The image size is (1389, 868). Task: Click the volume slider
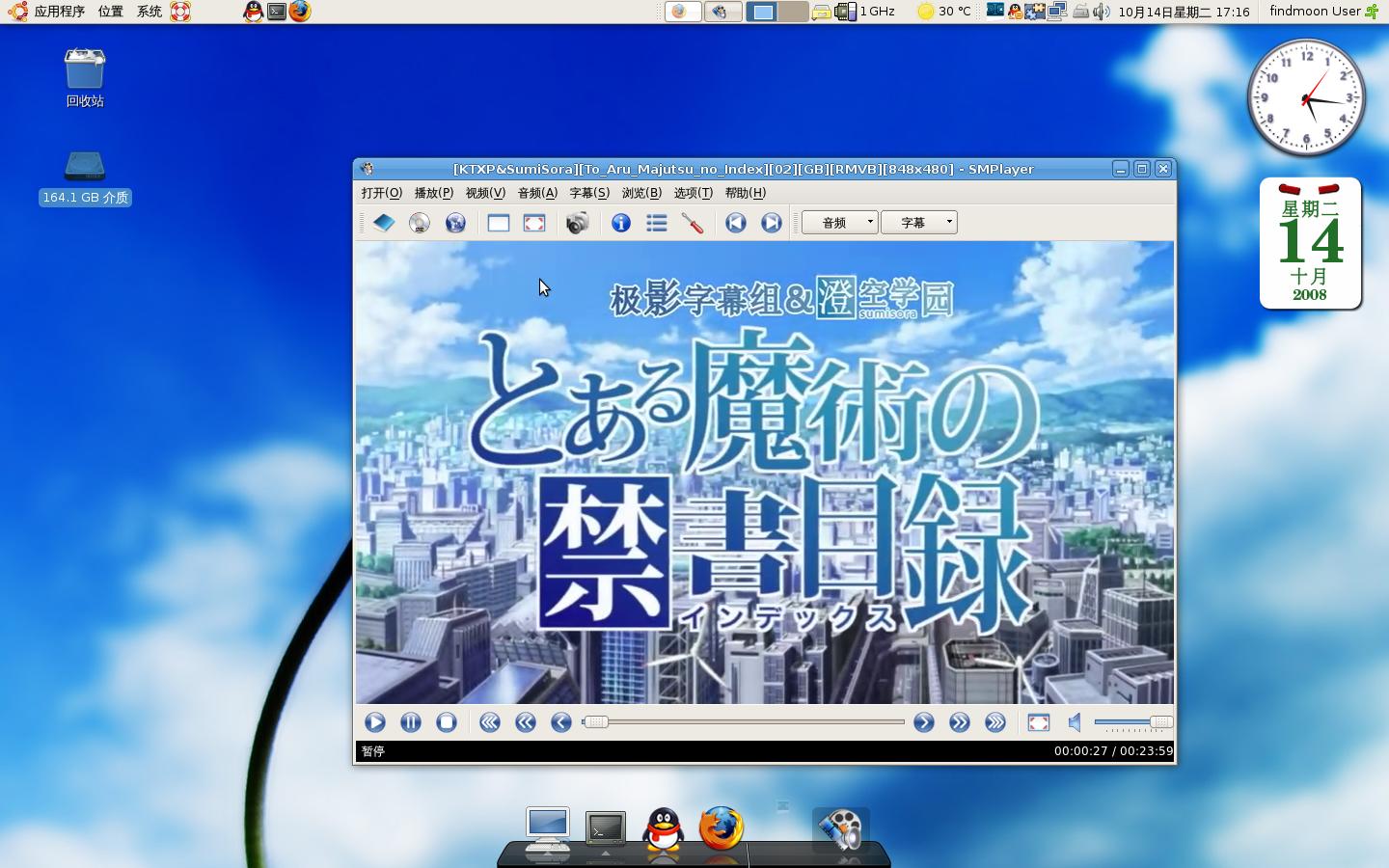point(1132,722)
